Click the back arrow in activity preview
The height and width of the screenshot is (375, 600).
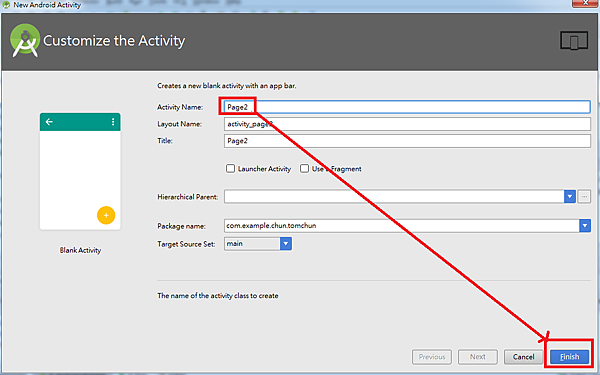coord(49,122)
